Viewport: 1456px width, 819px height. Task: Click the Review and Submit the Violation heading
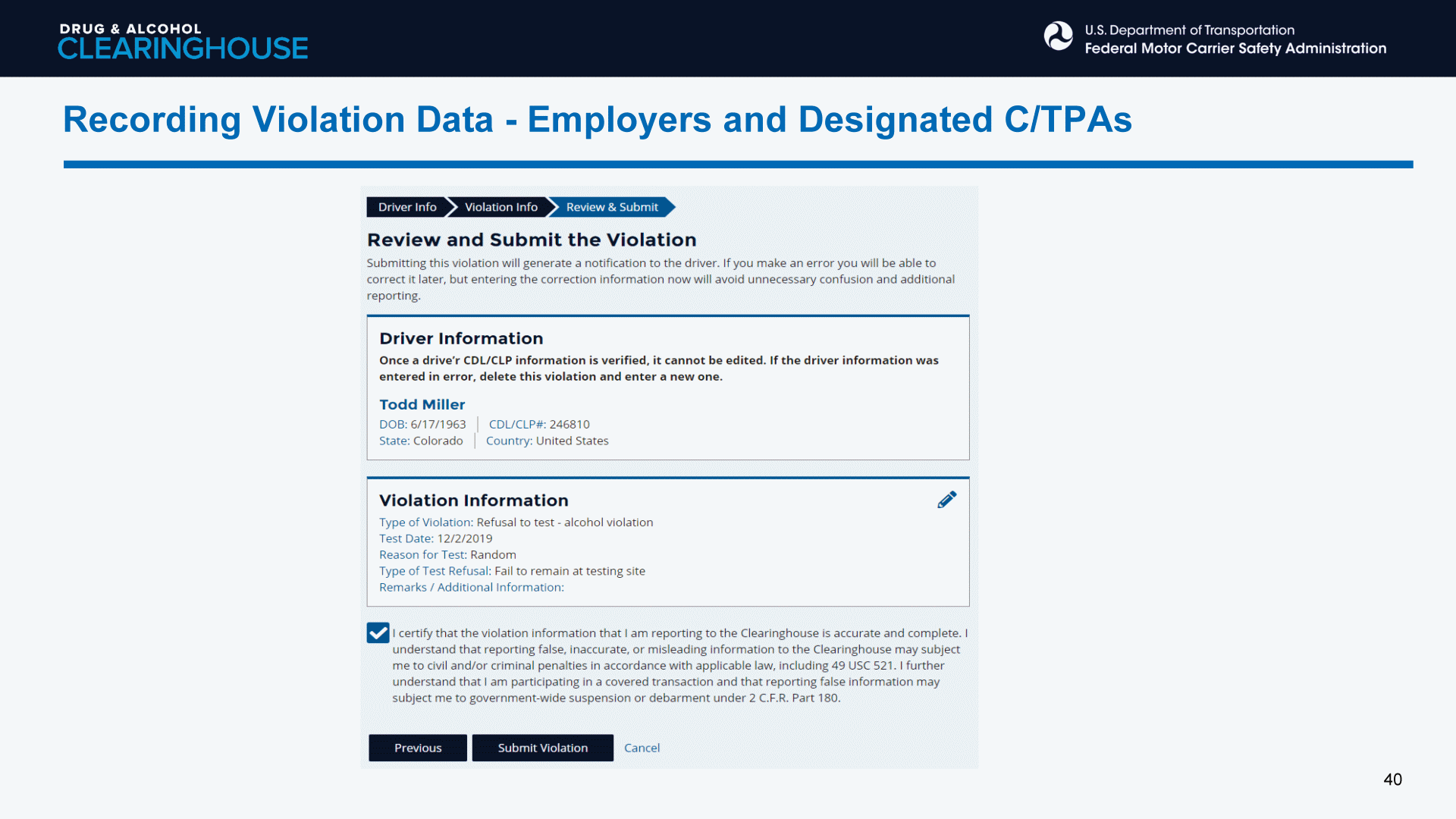(x=531, y=240)
